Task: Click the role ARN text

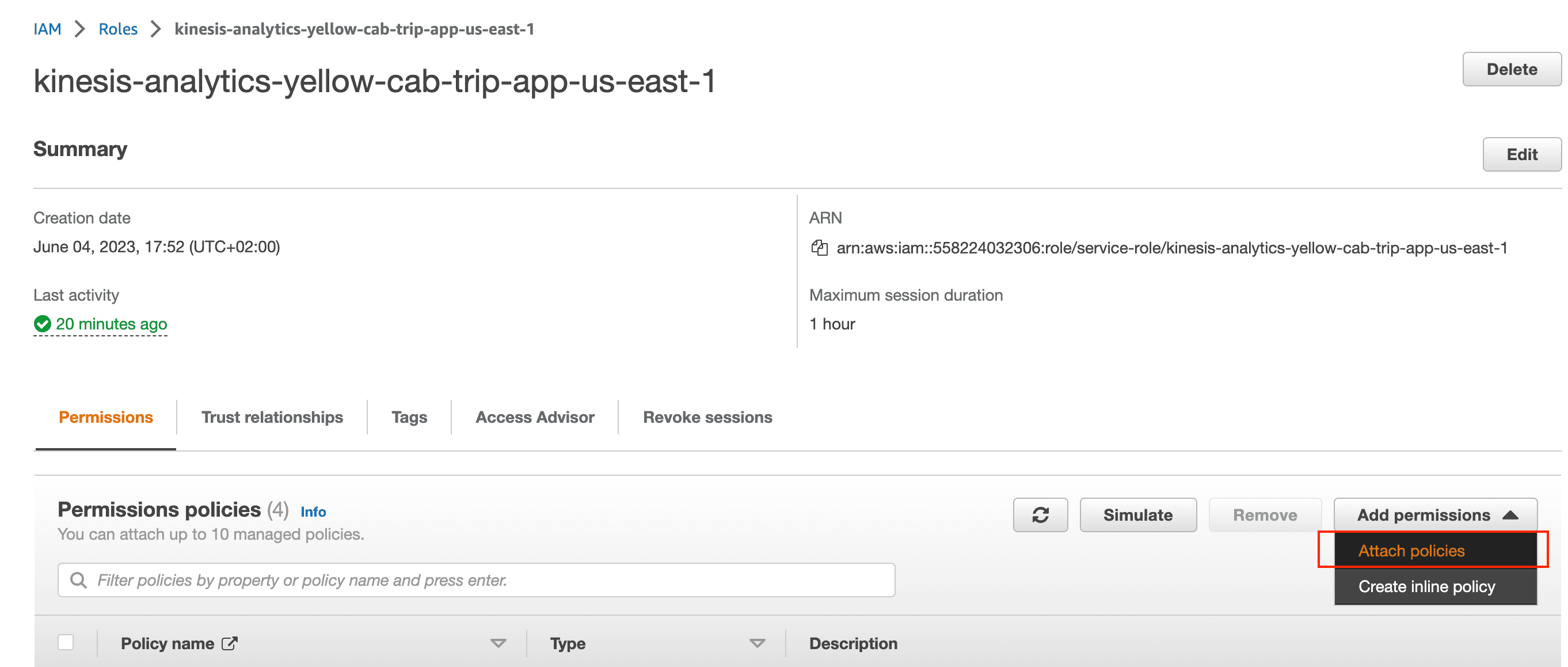Action: click(1172, 248)
